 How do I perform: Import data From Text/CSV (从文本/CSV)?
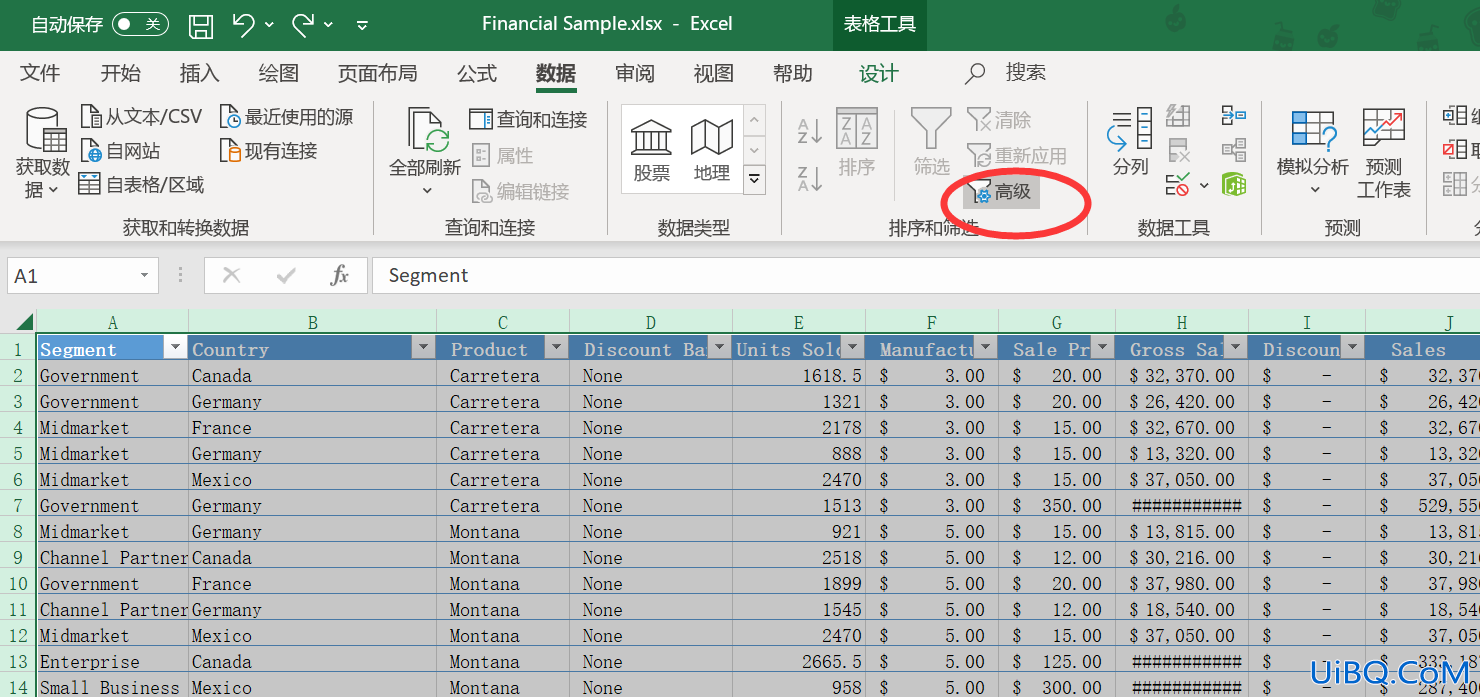pos(142,117)
